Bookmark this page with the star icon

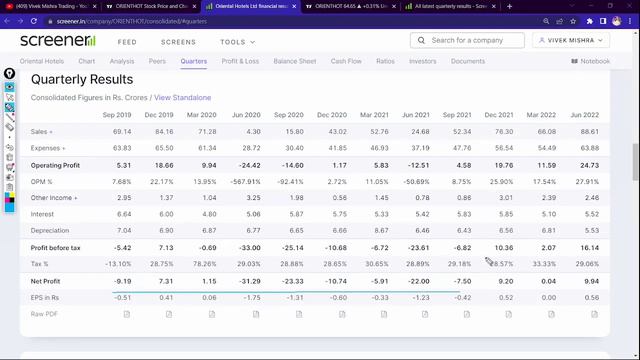(x=573, y=21)
